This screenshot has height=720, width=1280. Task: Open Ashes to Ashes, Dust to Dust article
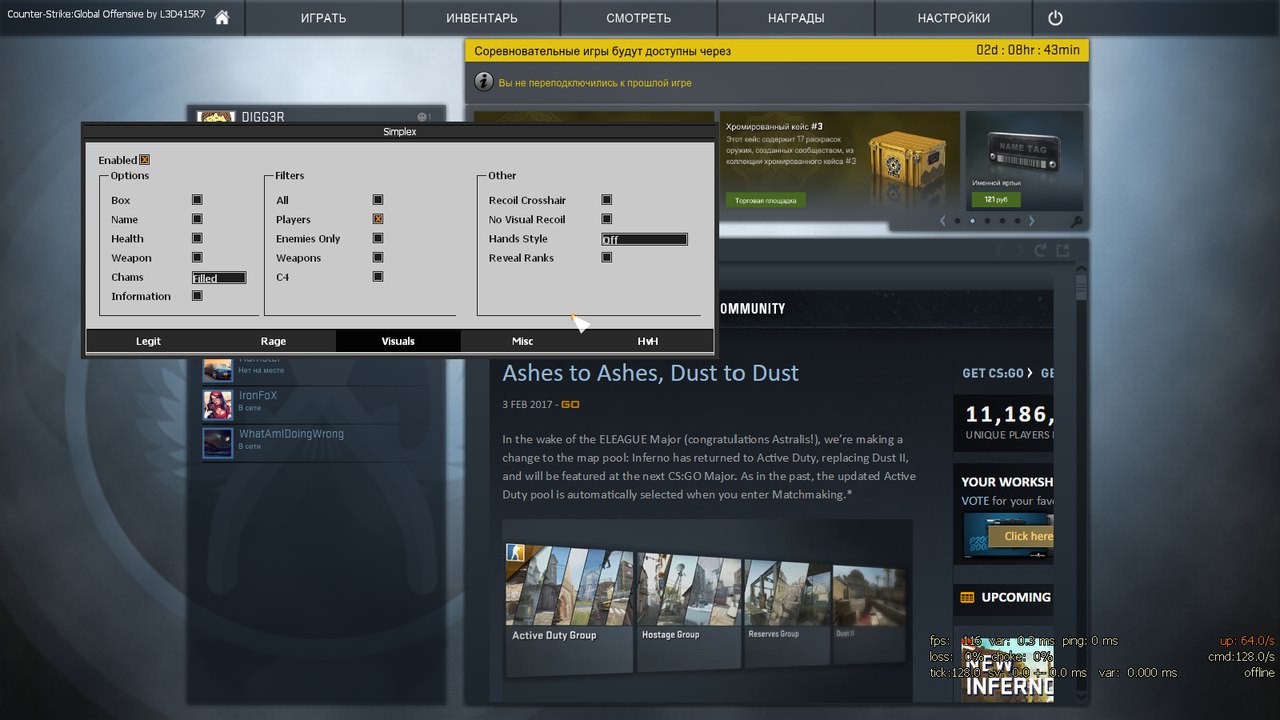650,373
